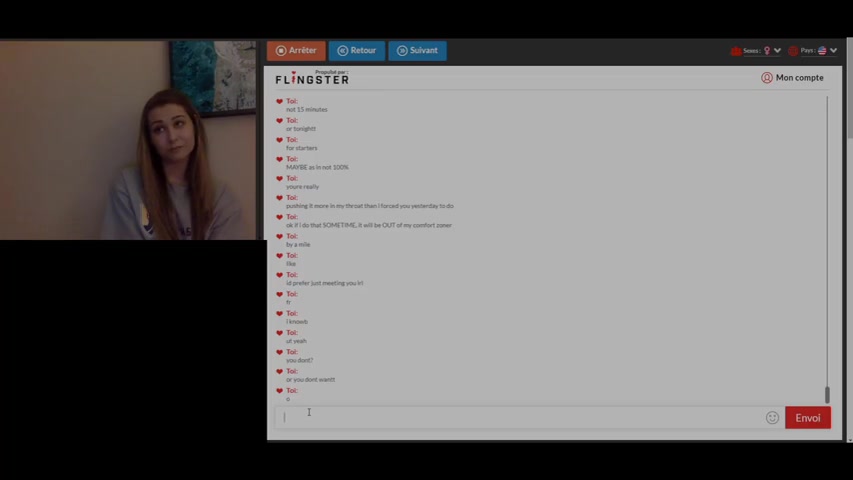Screen dimensions: 853x480
Task: Click heart icon beside "not 15 minutes"
Action: [280, 101]
